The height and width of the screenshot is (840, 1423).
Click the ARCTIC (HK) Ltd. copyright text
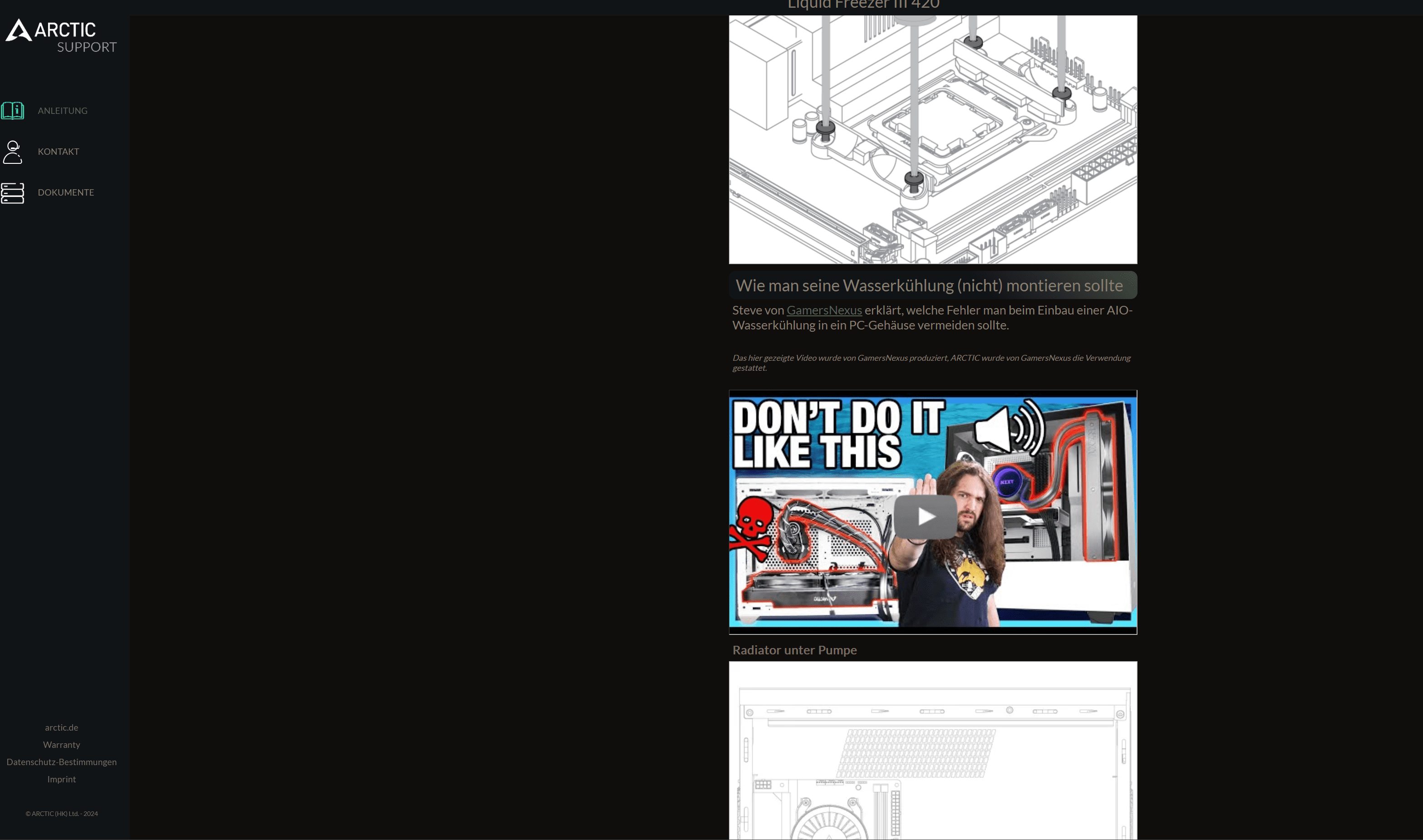click(61, 813)
